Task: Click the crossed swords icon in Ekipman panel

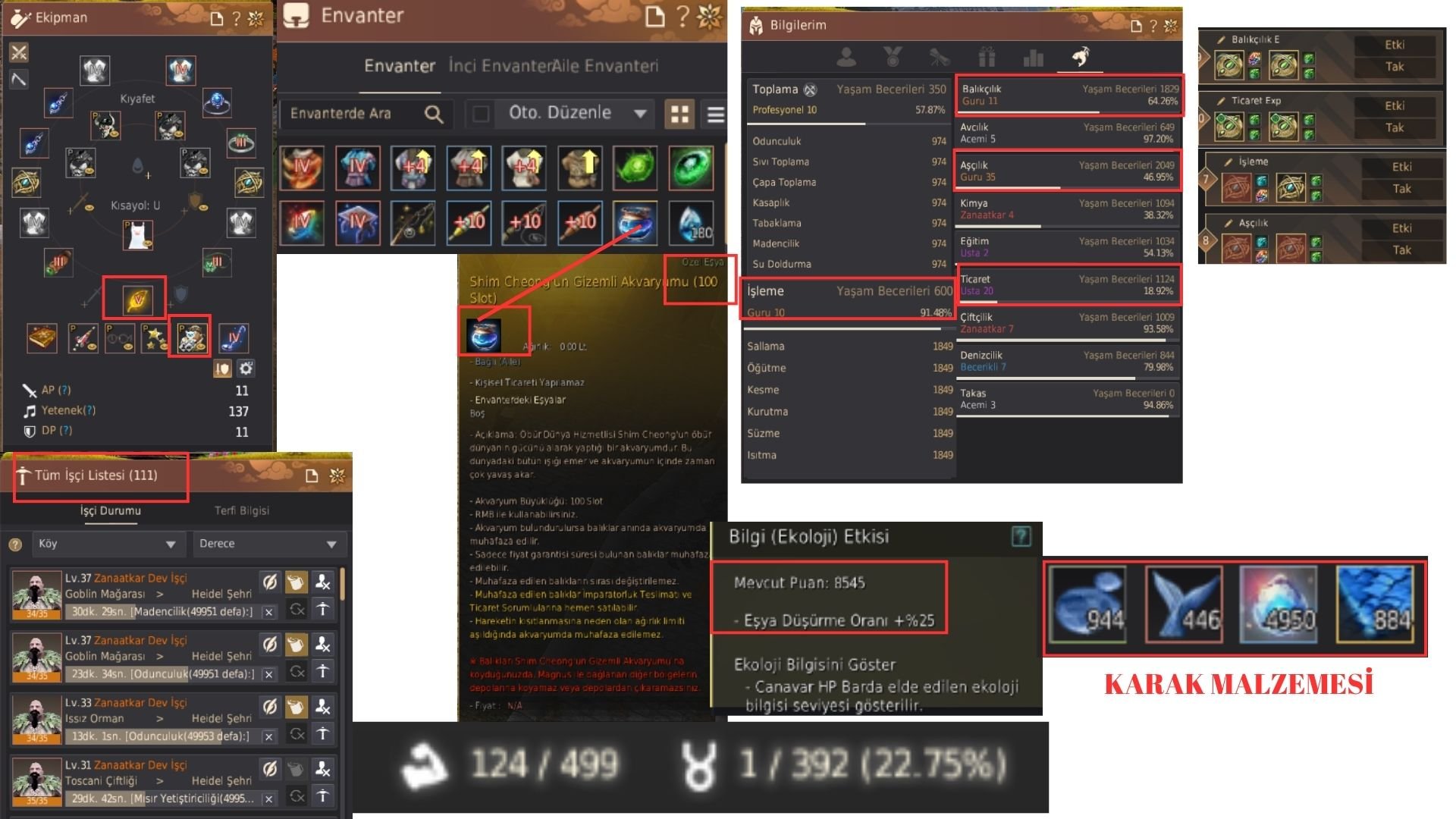Action: click(x=19, y=52)
